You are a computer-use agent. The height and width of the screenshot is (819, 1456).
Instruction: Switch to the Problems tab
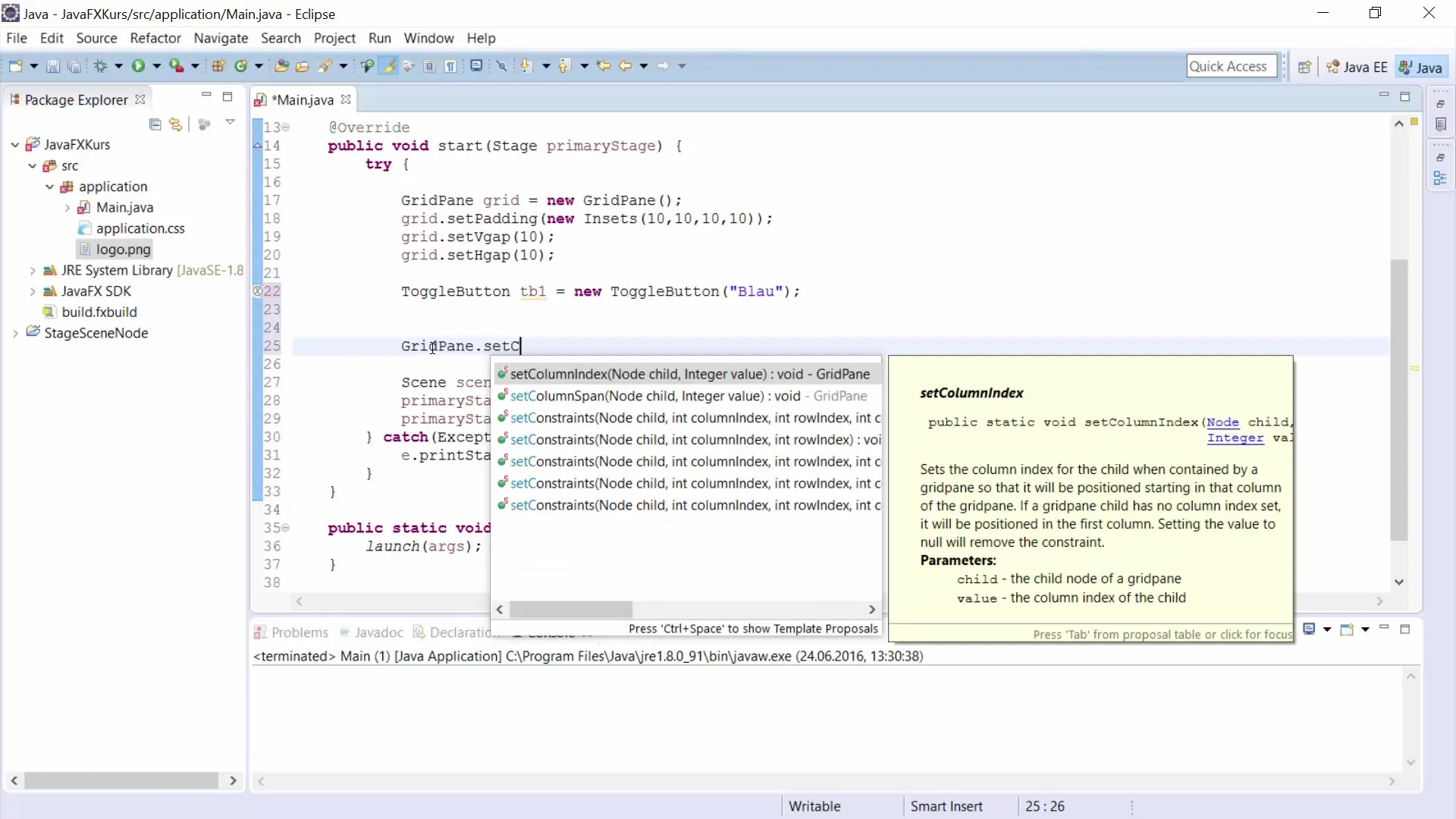click(291, 632)
